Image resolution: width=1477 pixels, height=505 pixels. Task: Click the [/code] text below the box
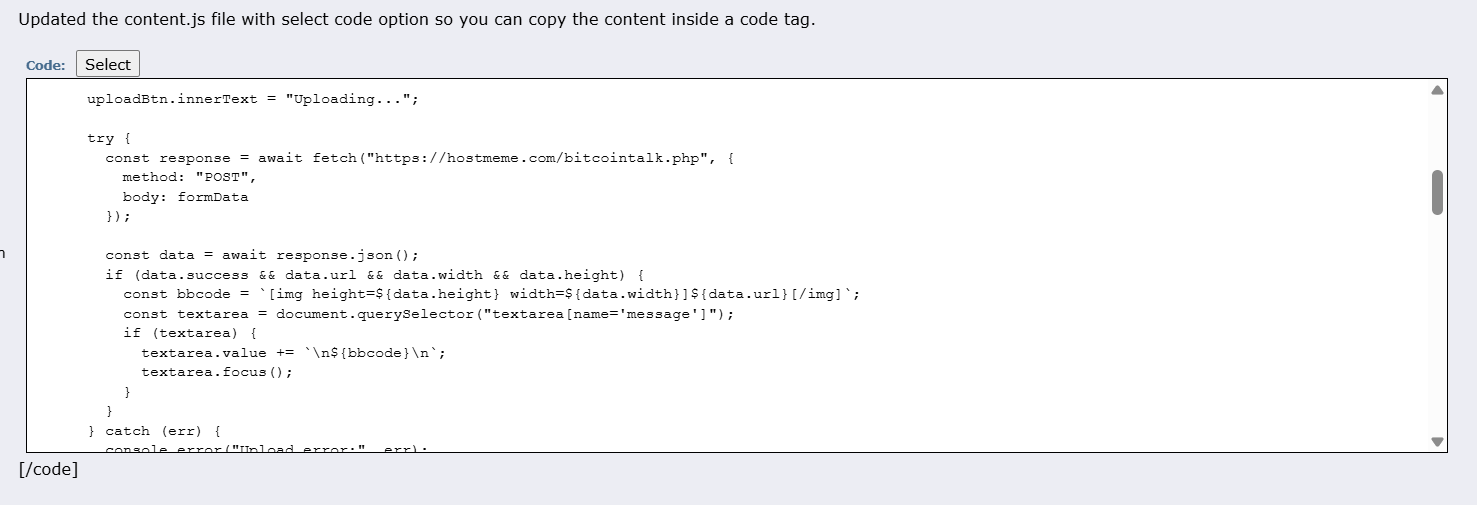click(48, 469)
